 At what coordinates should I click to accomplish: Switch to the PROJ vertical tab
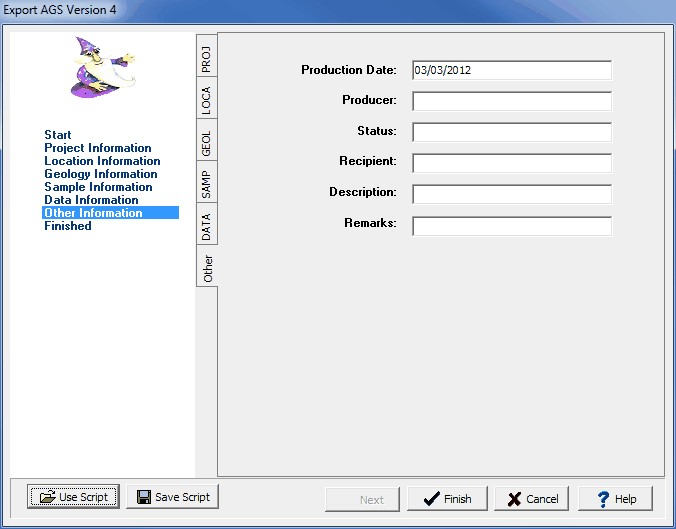[x=206, y=58]
